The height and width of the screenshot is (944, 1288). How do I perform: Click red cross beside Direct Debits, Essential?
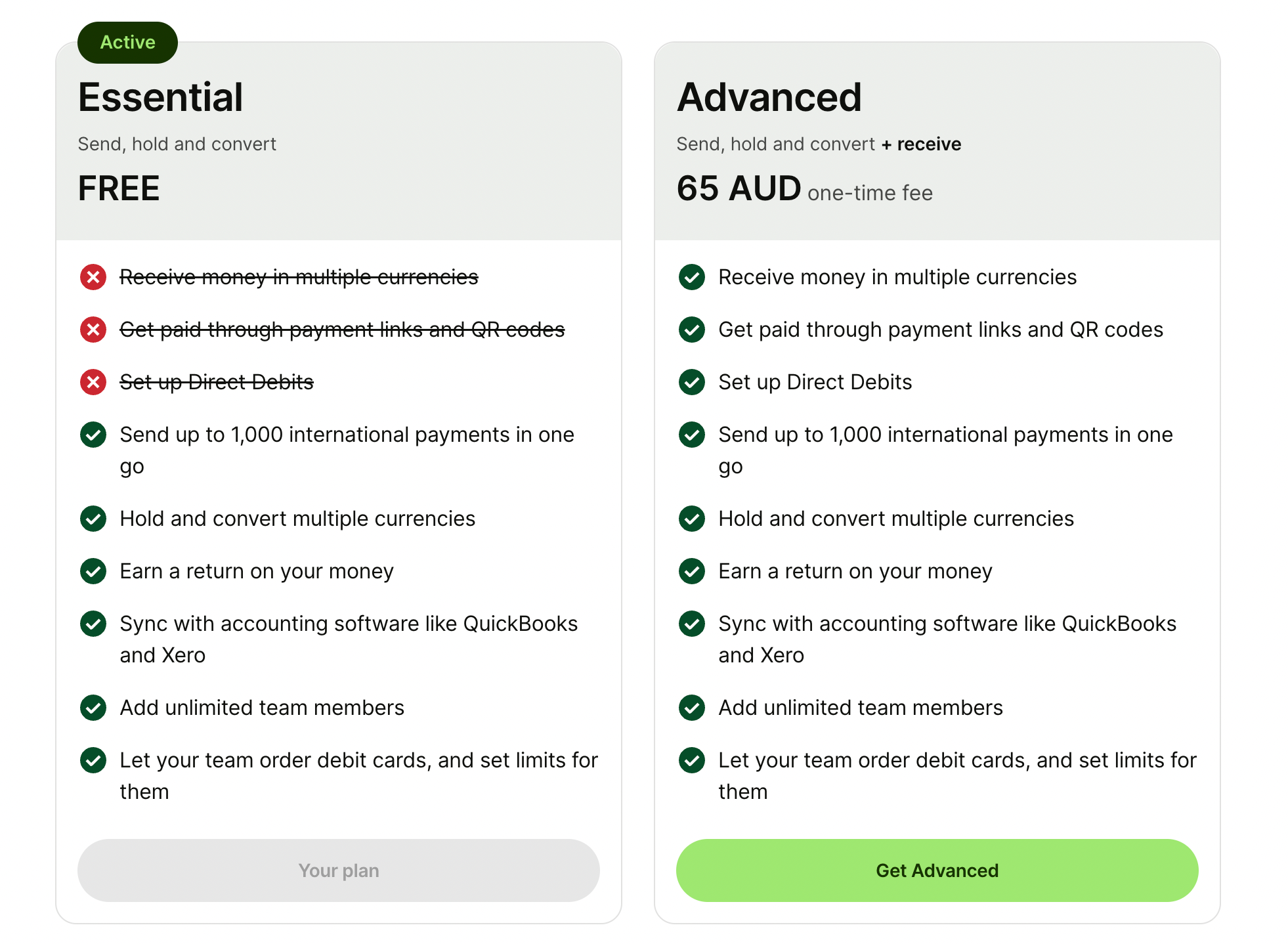[93, 382]
